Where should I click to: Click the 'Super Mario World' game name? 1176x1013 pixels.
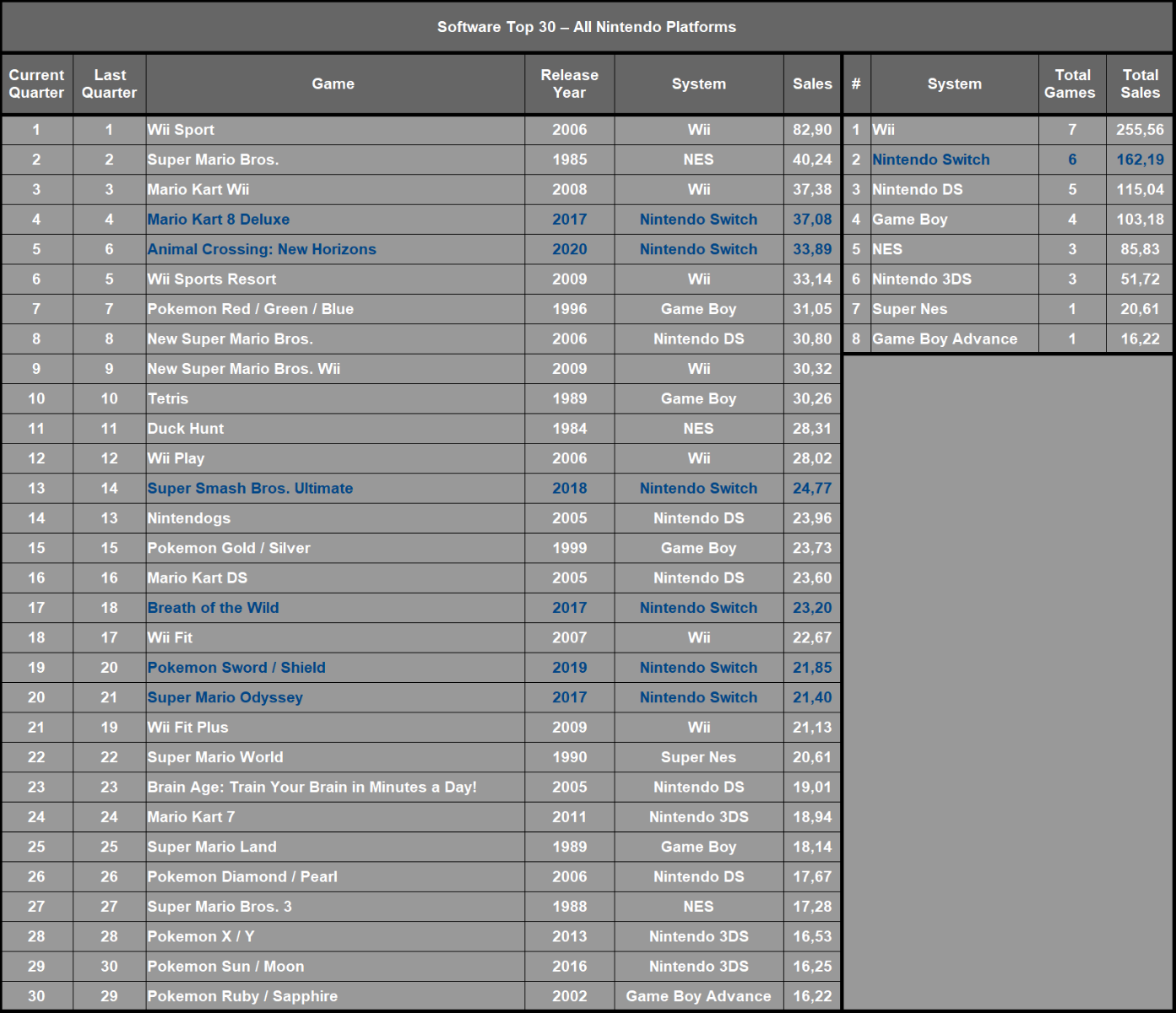[x=215, y=757]
